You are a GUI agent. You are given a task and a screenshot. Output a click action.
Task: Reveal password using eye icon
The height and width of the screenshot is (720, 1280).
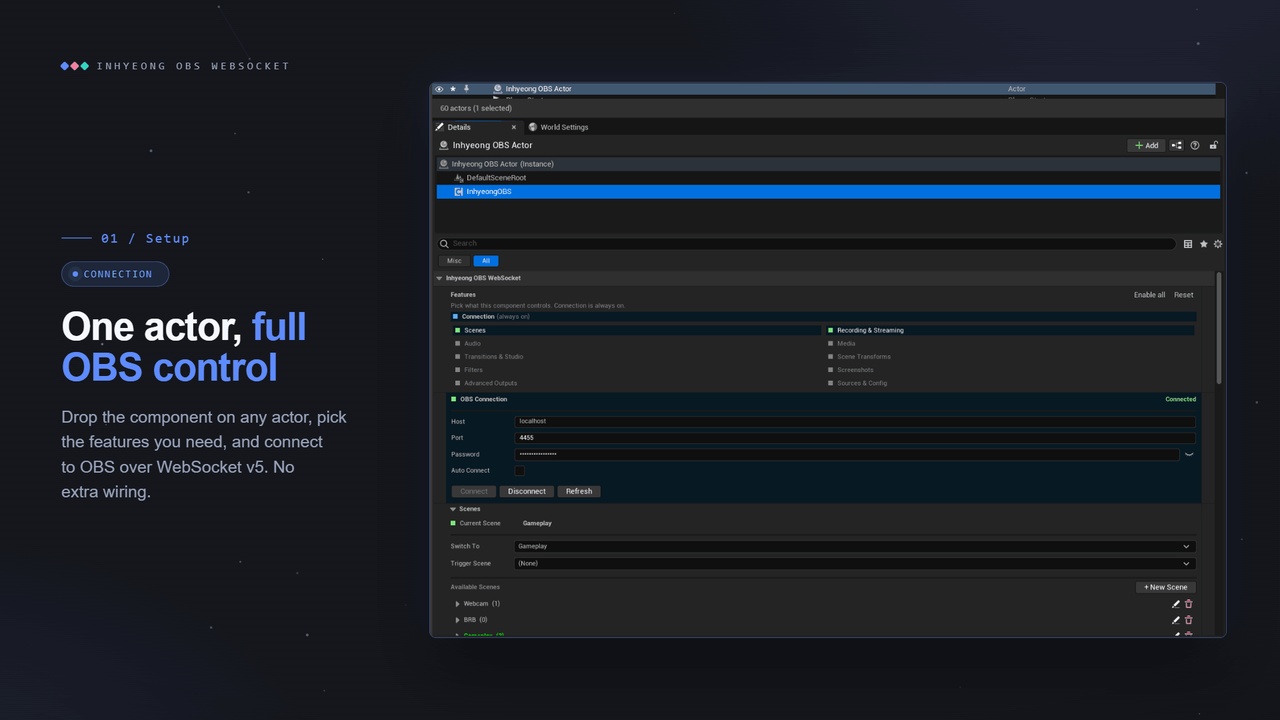tap(1189, 454)
